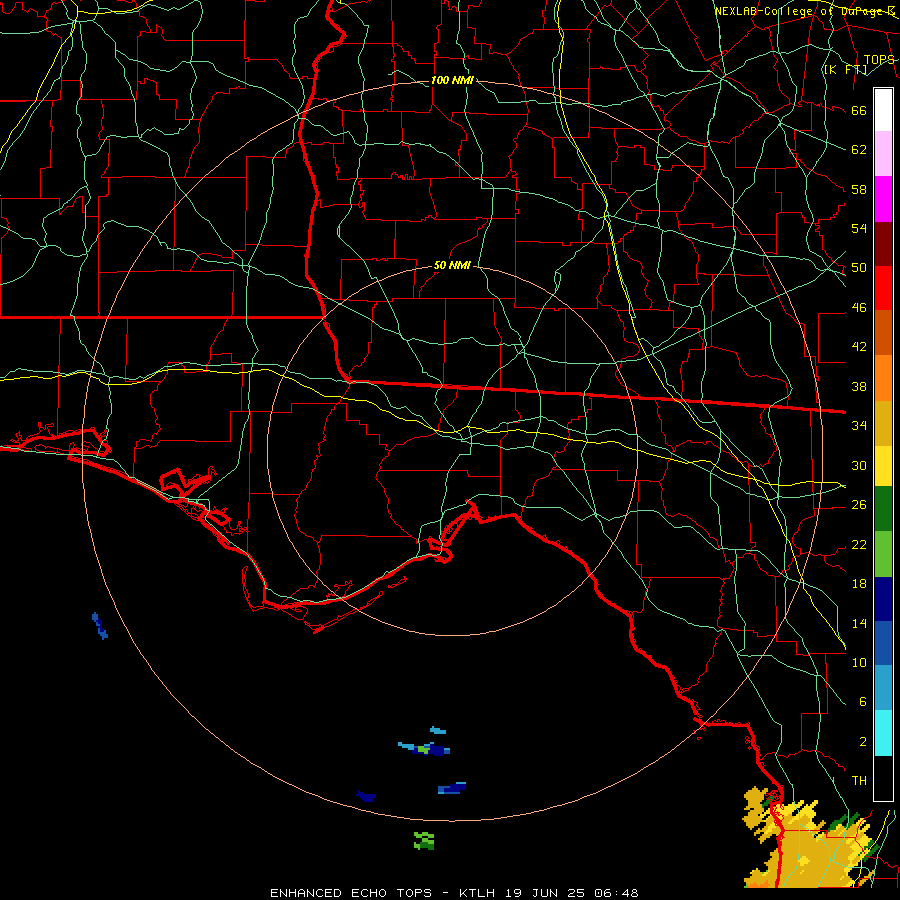Click the "TOPS" legend title
Screen dimensions: 900x900
[x=879, y=60]
